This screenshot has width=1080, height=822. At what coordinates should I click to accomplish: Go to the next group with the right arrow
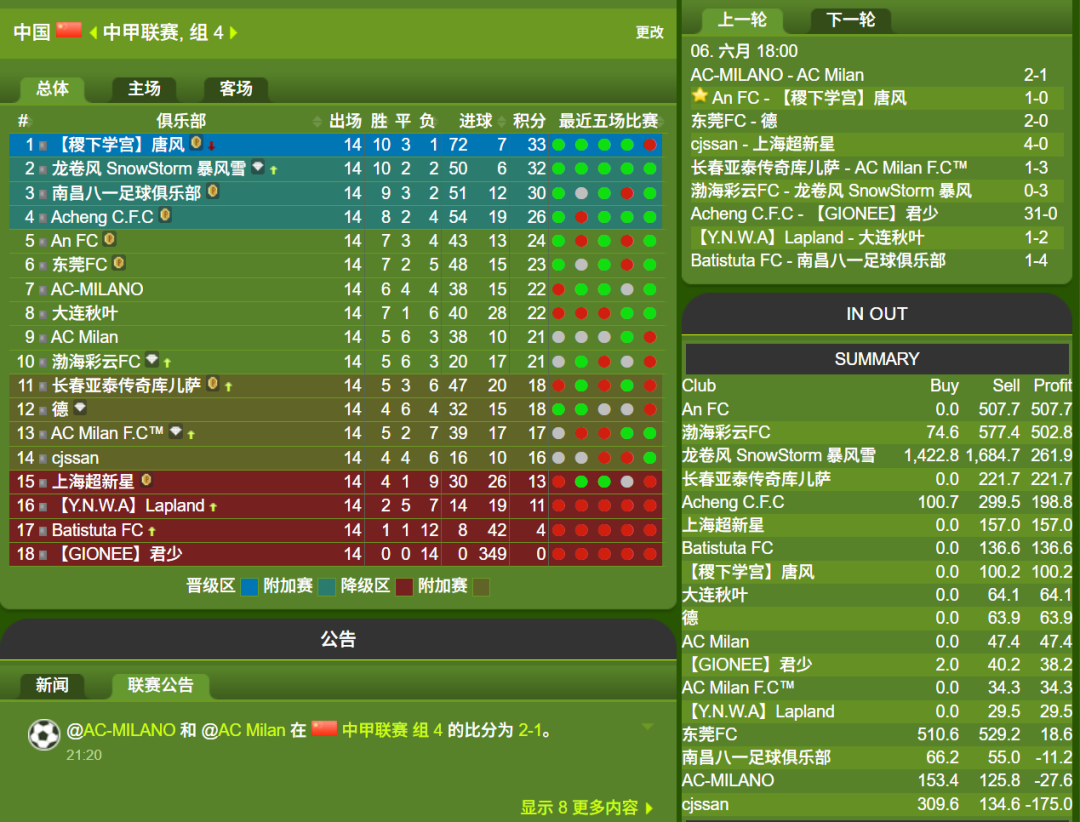[233, 32]
